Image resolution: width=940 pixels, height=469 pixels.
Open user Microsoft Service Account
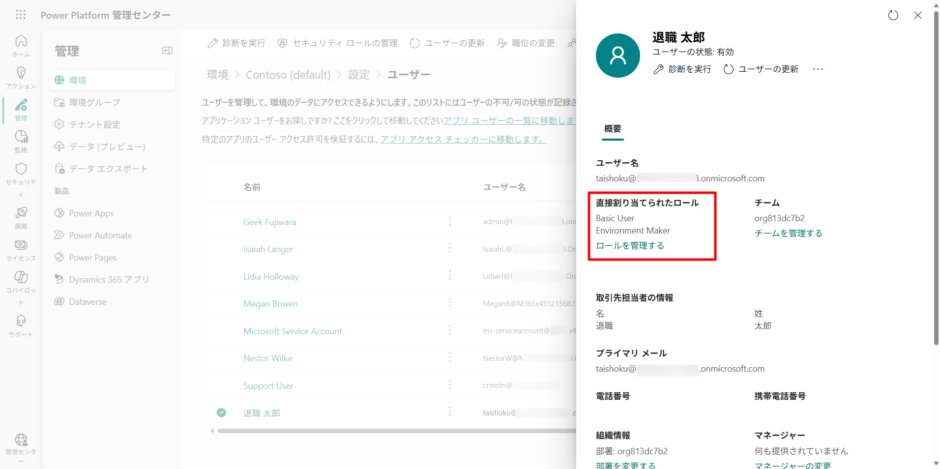click(x=293, y=331)
